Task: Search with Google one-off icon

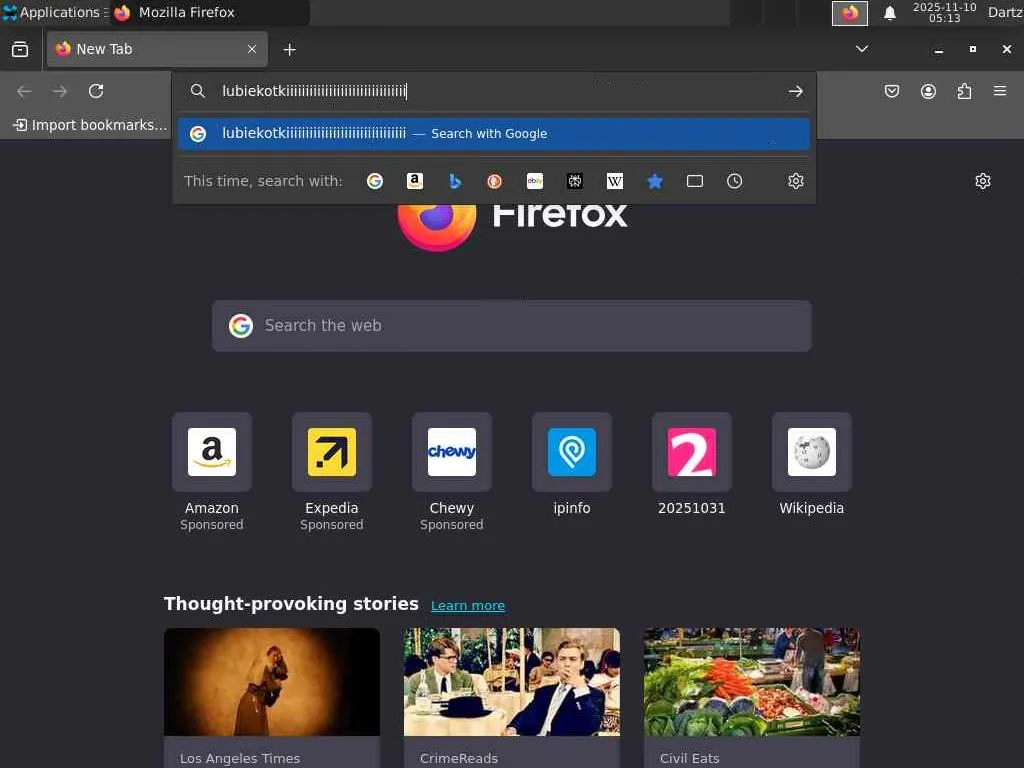Action: point(375,181)
